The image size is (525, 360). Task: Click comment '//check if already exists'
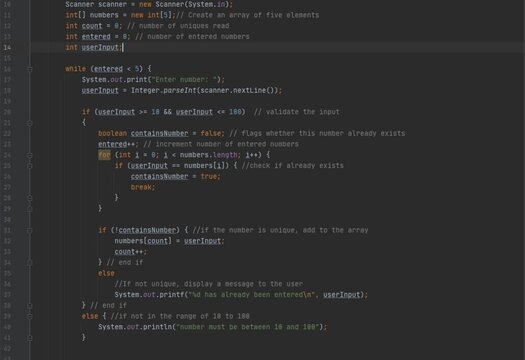pos(292,166)
